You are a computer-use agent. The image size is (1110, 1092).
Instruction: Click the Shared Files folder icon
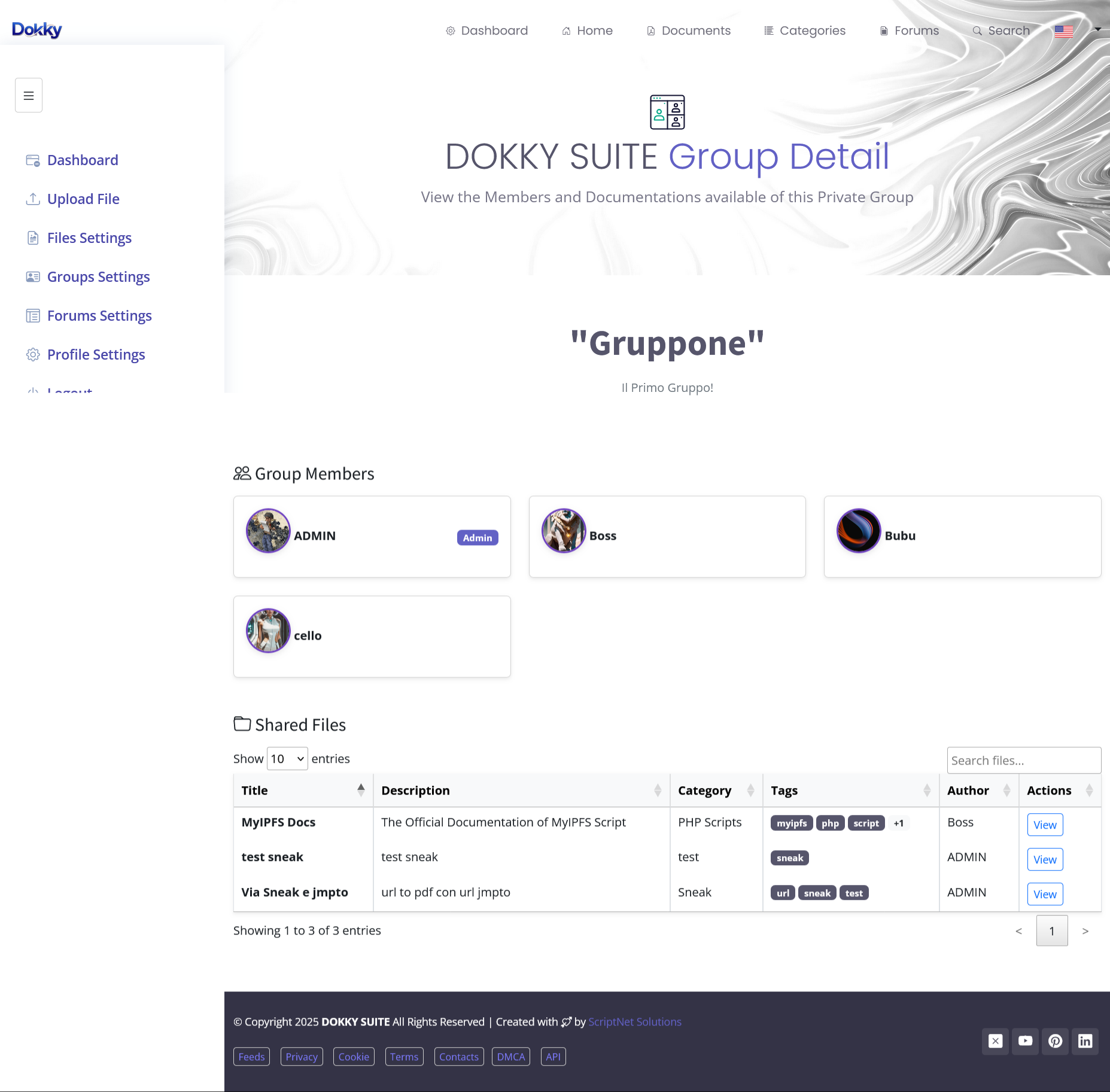click(x=242, y=724)
